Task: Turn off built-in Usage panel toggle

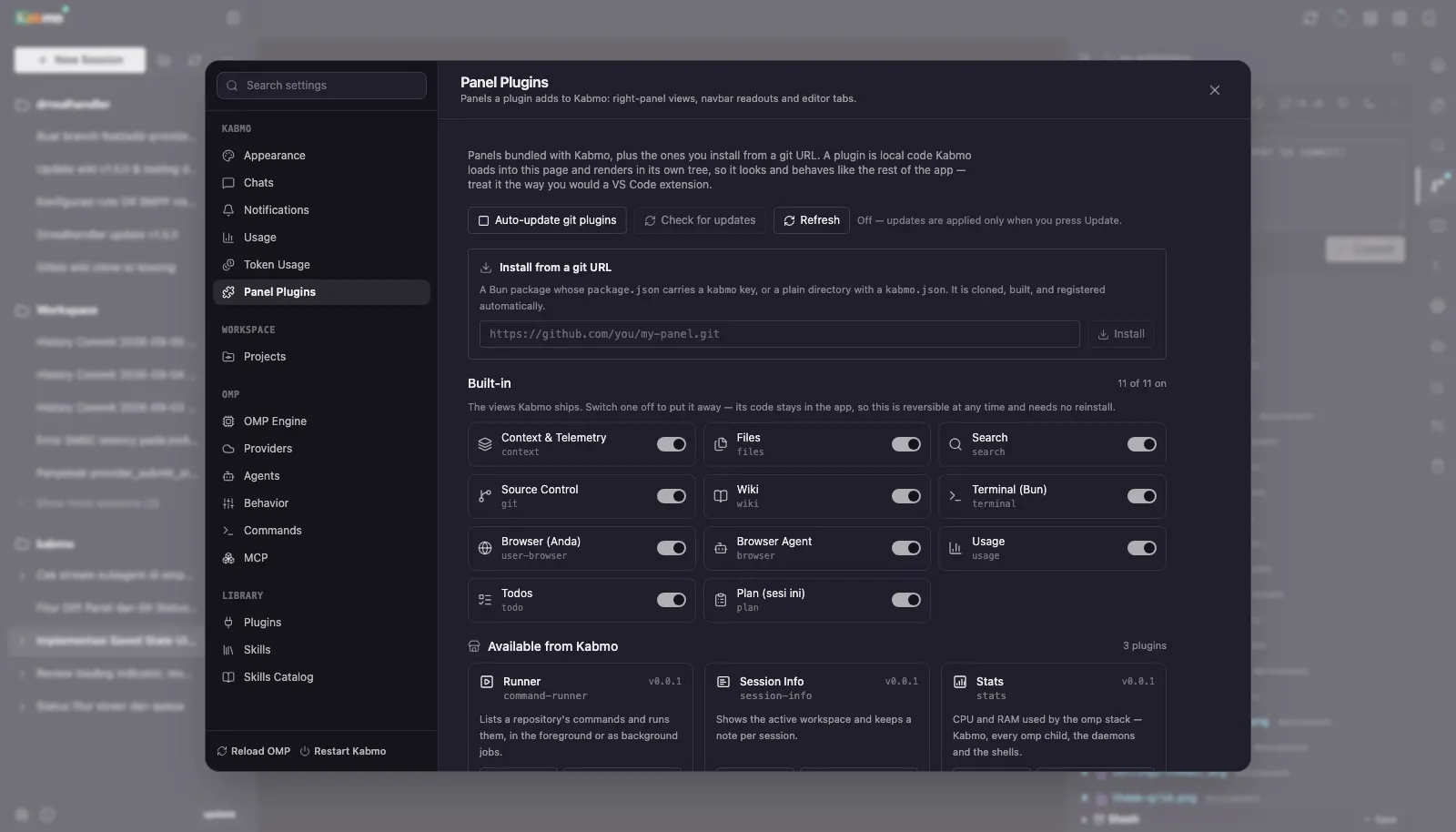Action: (1142, 548)
